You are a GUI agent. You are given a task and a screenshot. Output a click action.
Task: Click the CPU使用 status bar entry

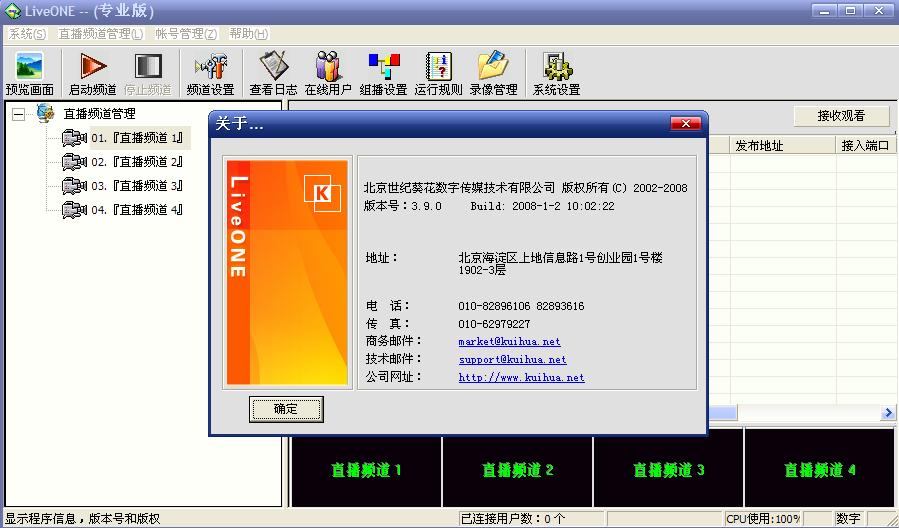pos(763,519)
